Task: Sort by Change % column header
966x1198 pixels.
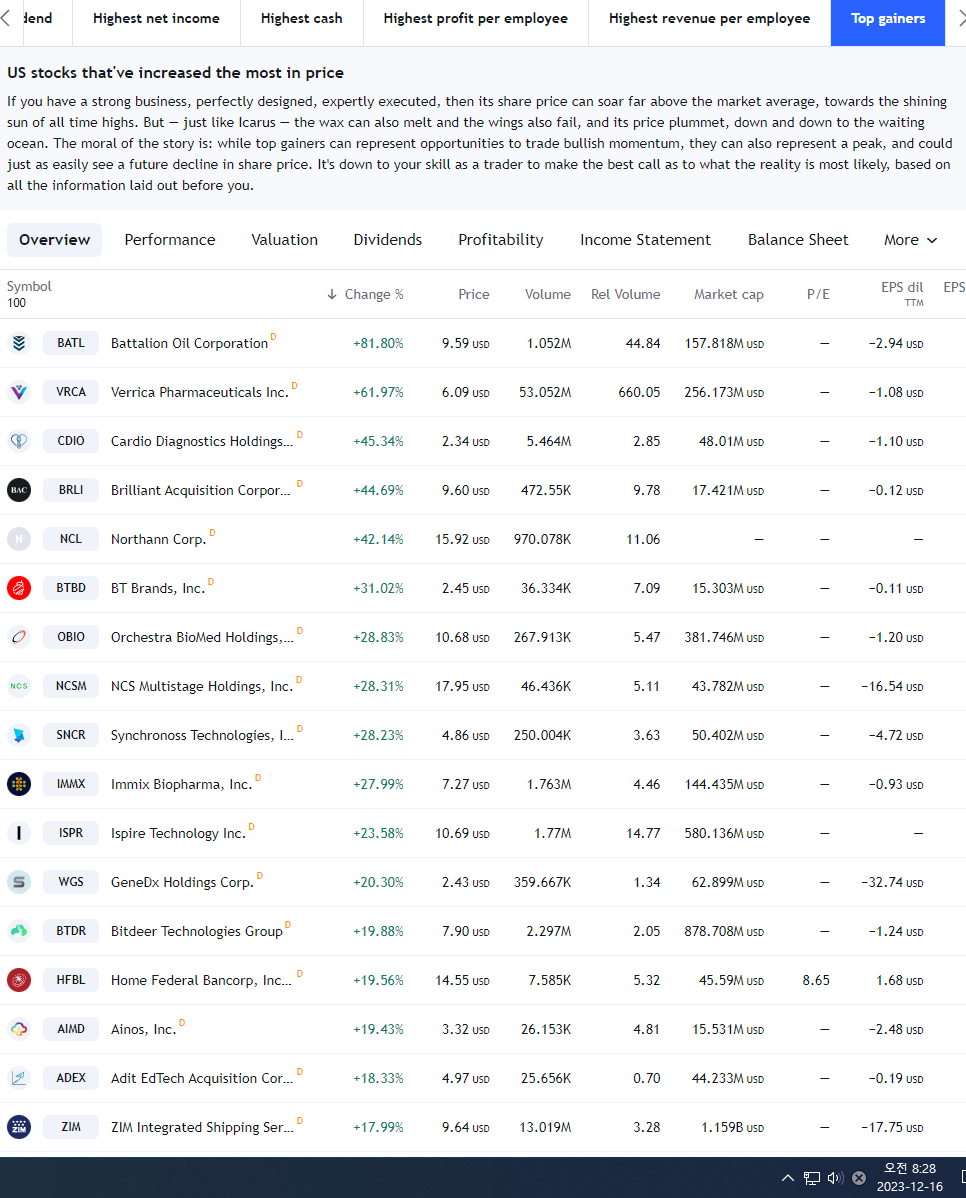Action: [x=365, y=294]
